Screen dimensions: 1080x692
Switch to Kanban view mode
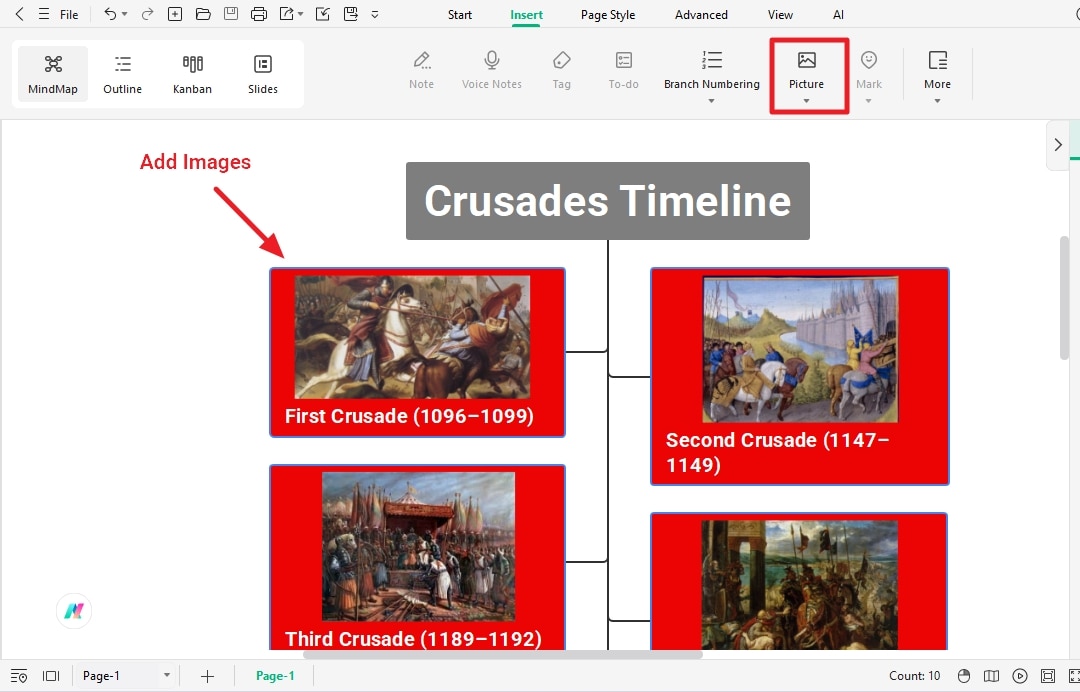[x=192, y=74]
